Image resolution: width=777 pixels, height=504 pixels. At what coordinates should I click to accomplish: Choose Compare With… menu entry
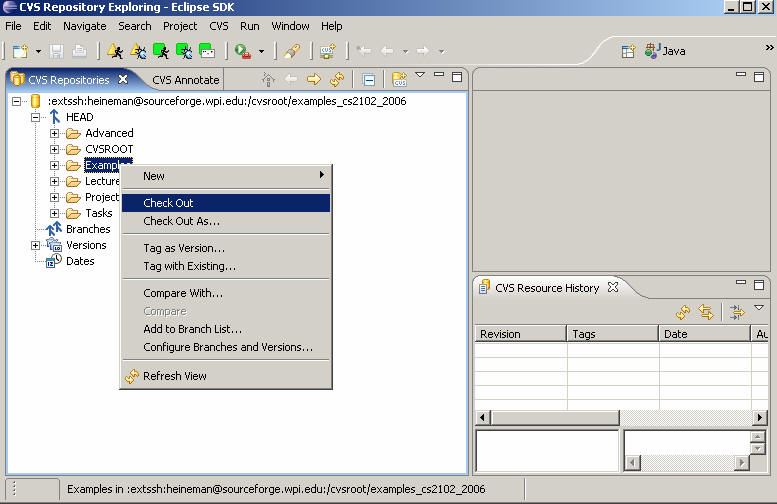point(226,293)
